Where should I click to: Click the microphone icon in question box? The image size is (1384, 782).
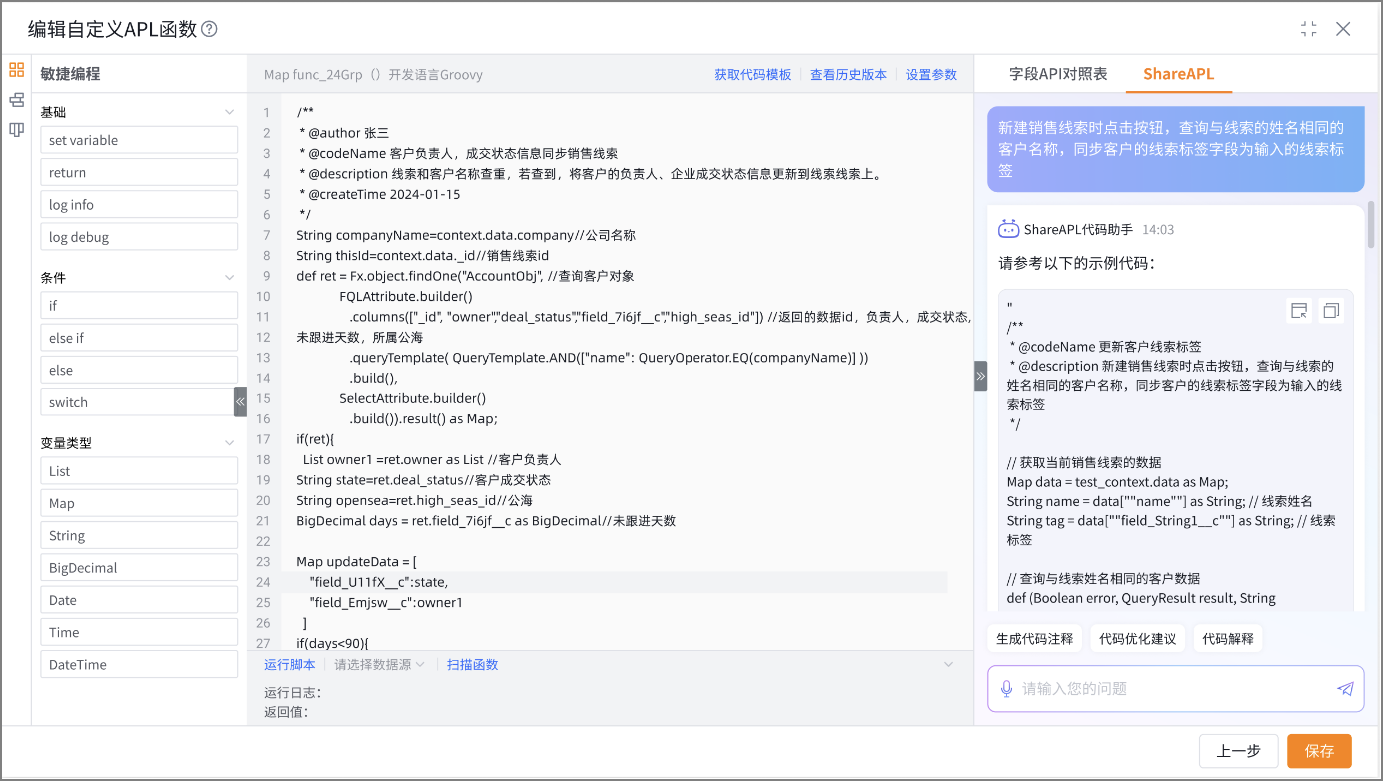point(1006,689)
